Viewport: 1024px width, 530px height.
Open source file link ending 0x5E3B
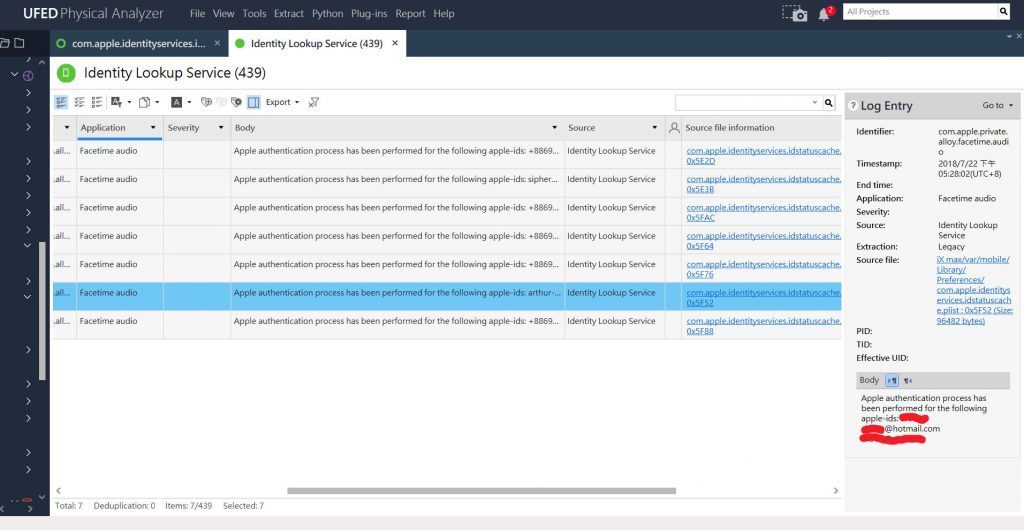(763, 184)
